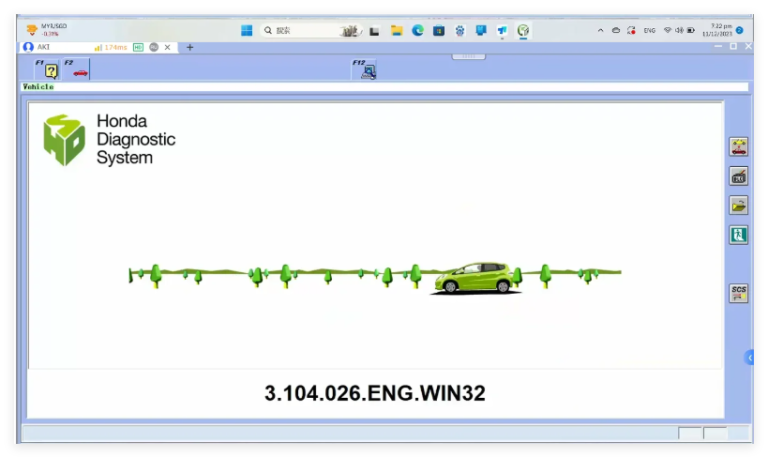Click the green exit door icon

tap(739, 235)
